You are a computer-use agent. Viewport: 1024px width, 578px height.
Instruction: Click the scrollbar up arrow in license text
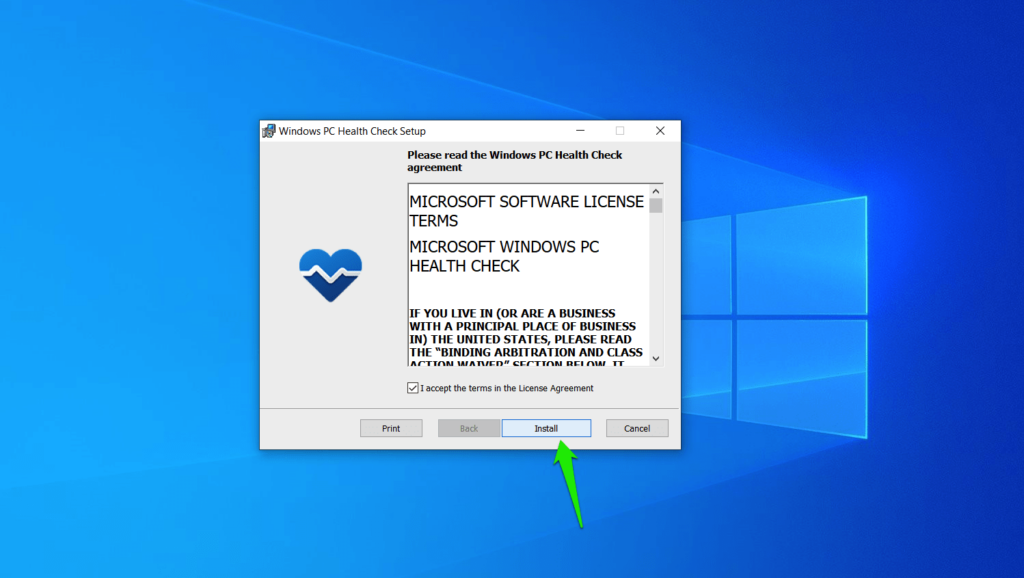point(657,190)
